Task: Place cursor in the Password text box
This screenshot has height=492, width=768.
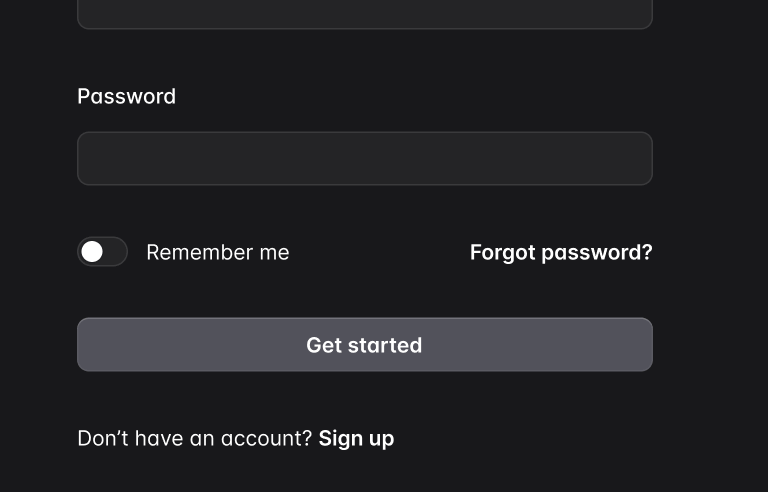Action: (364, 158)
